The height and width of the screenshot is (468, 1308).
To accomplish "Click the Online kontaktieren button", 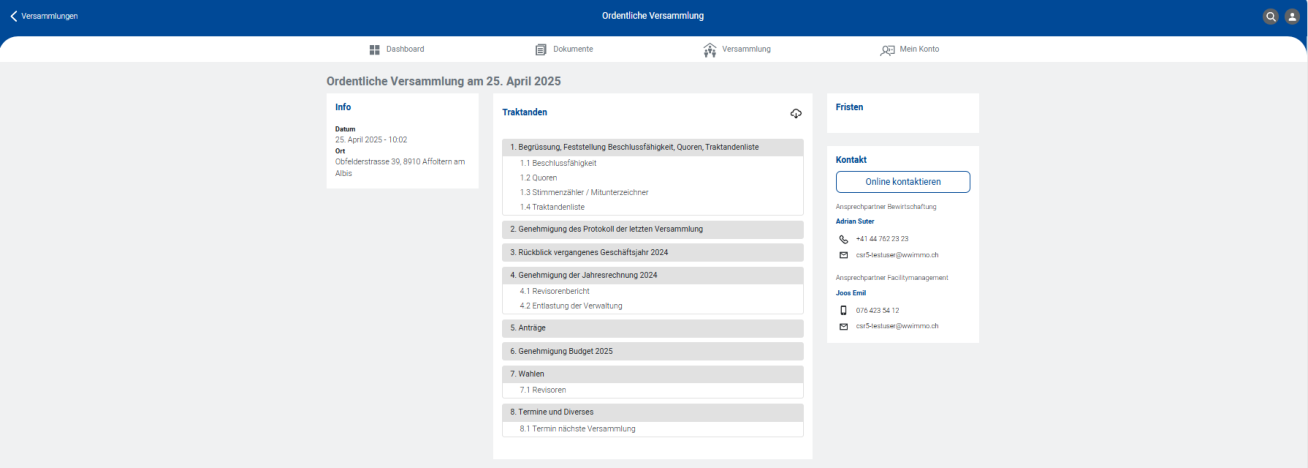I will pyautogui.click(x=903, y=181).
